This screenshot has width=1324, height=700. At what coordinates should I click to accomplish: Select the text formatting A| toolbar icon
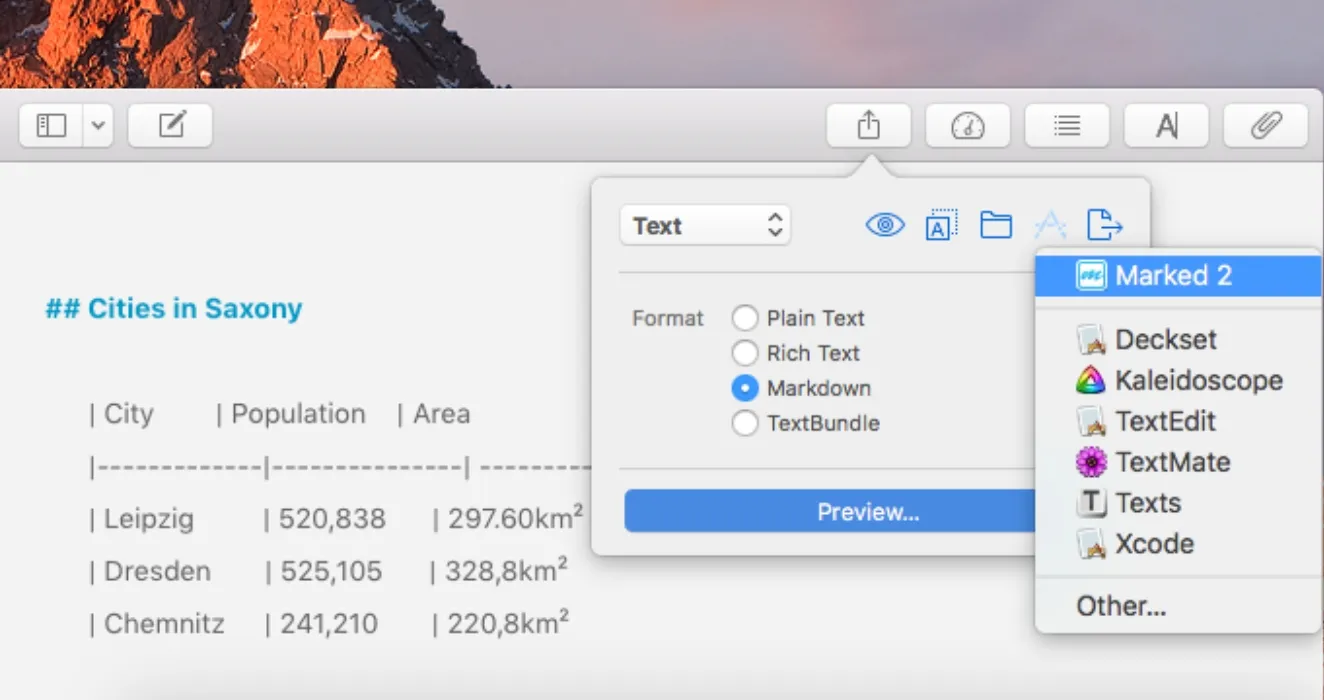tap(1166, 125)
